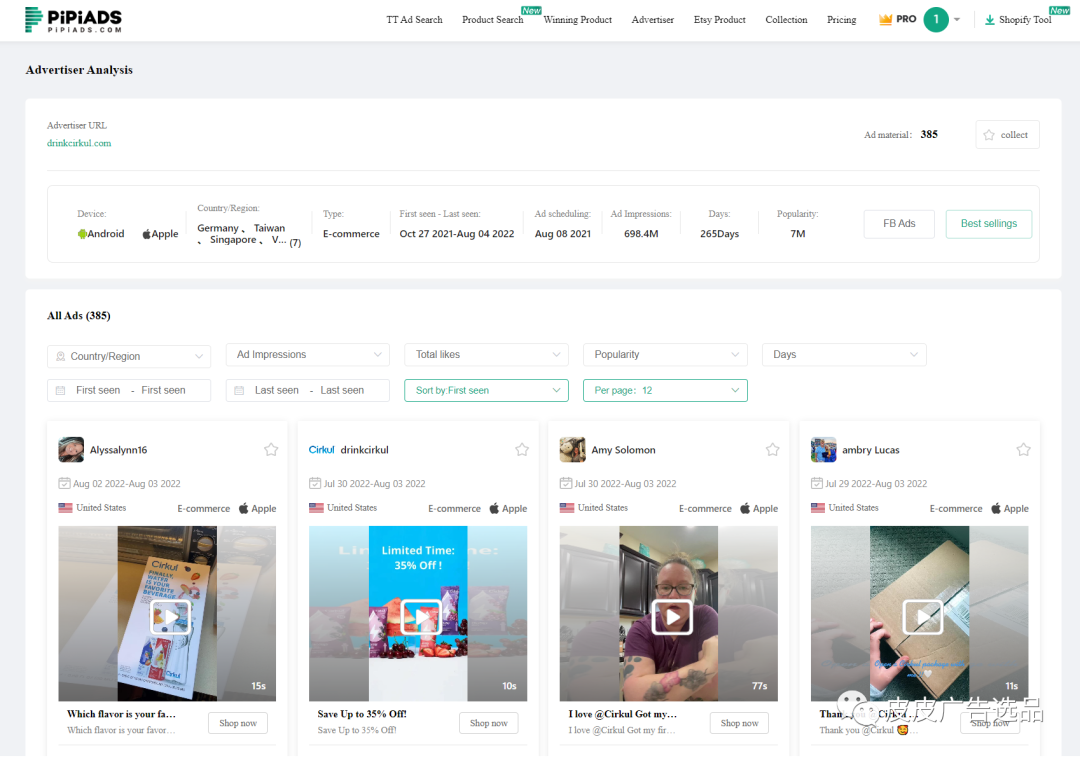The height and width of the screenshot is (758, 1080).
Task: Open drinkcirkul.com advertiser link
Action: click(79, 143)
